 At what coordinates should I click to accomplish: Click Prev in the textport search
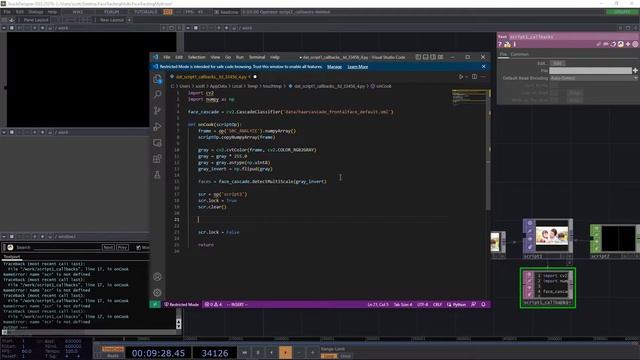(122, 247)
